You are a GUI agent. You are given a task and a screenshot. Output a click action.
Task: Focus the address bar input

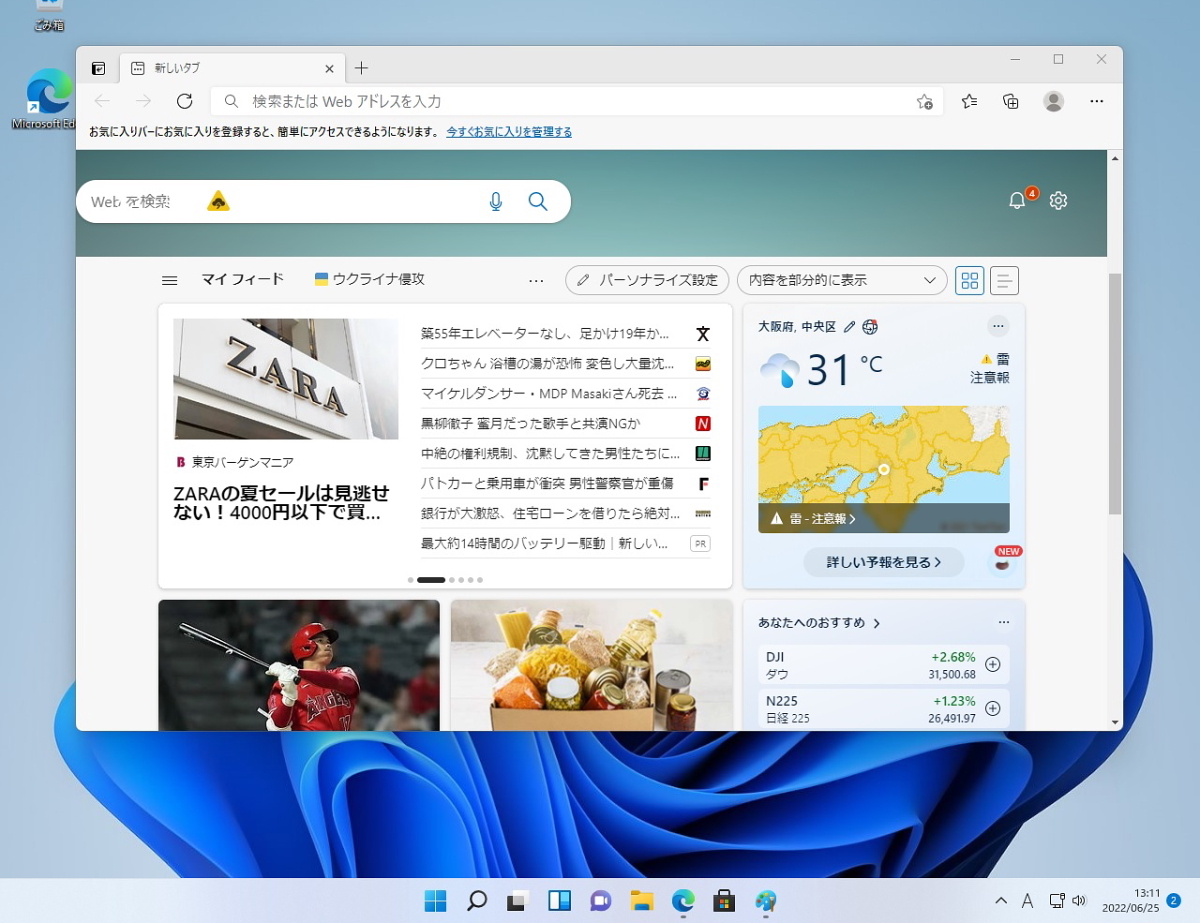tap(577, 101)
